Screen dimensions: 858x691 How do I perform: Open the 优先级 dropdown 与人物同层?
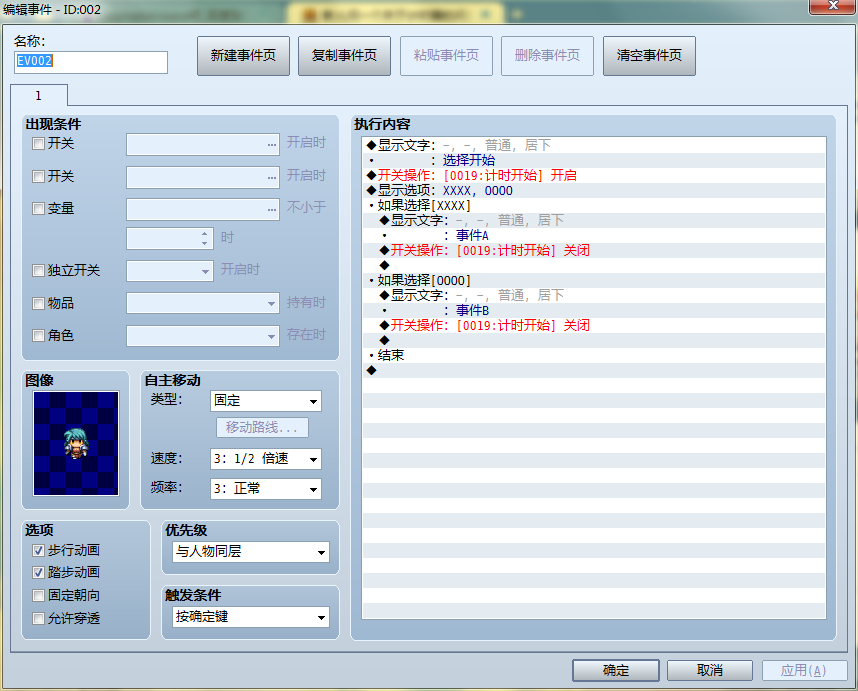click(251, 552)
